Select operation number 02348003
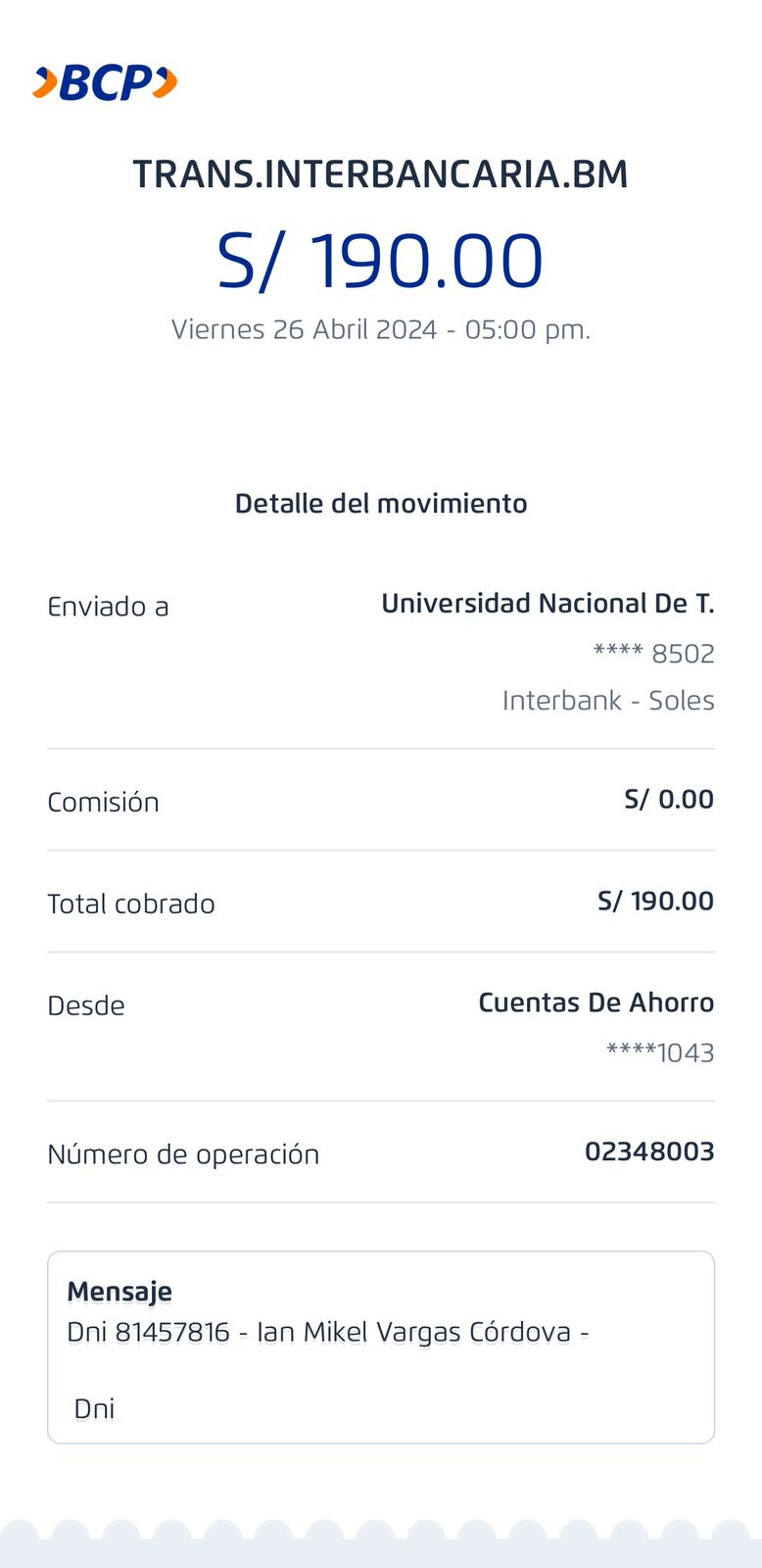The height and width of the screenshot is (1568, 762). (x=649, y=1151)
